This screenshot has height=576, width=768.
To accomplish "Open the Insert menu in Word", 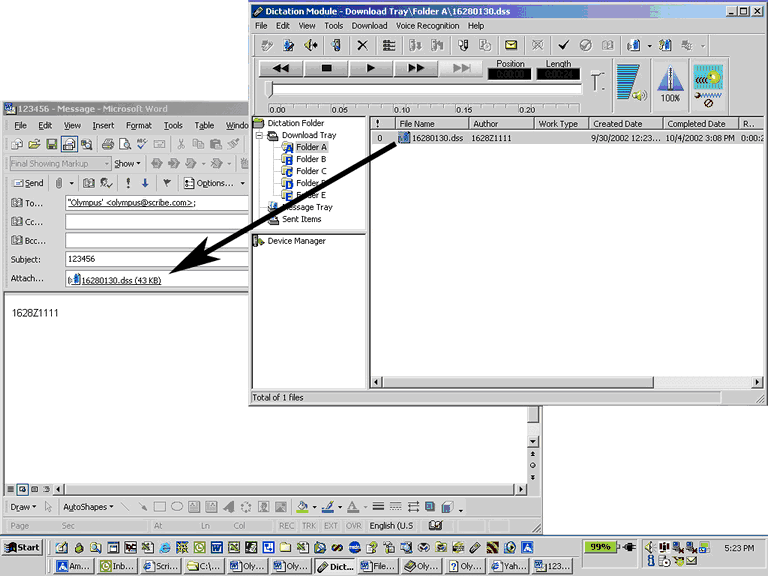I will point(103,125).
